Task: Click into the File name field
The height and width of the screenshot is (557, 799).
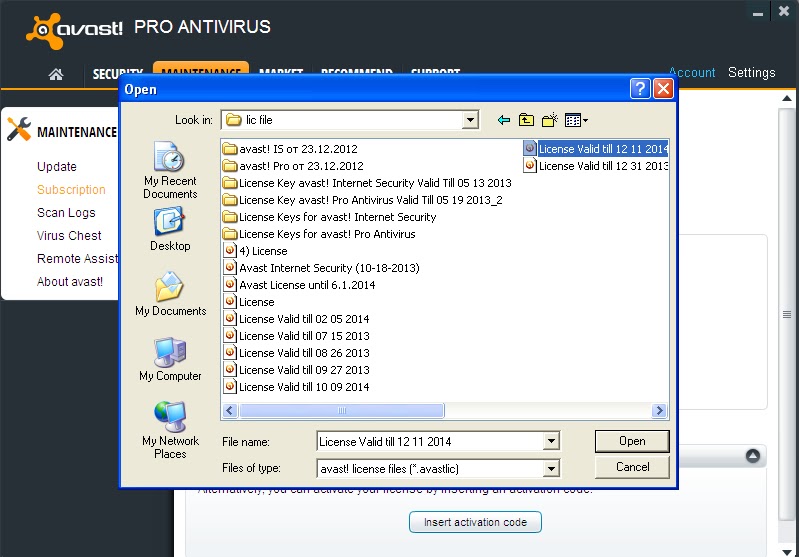Action: (430, 441)
